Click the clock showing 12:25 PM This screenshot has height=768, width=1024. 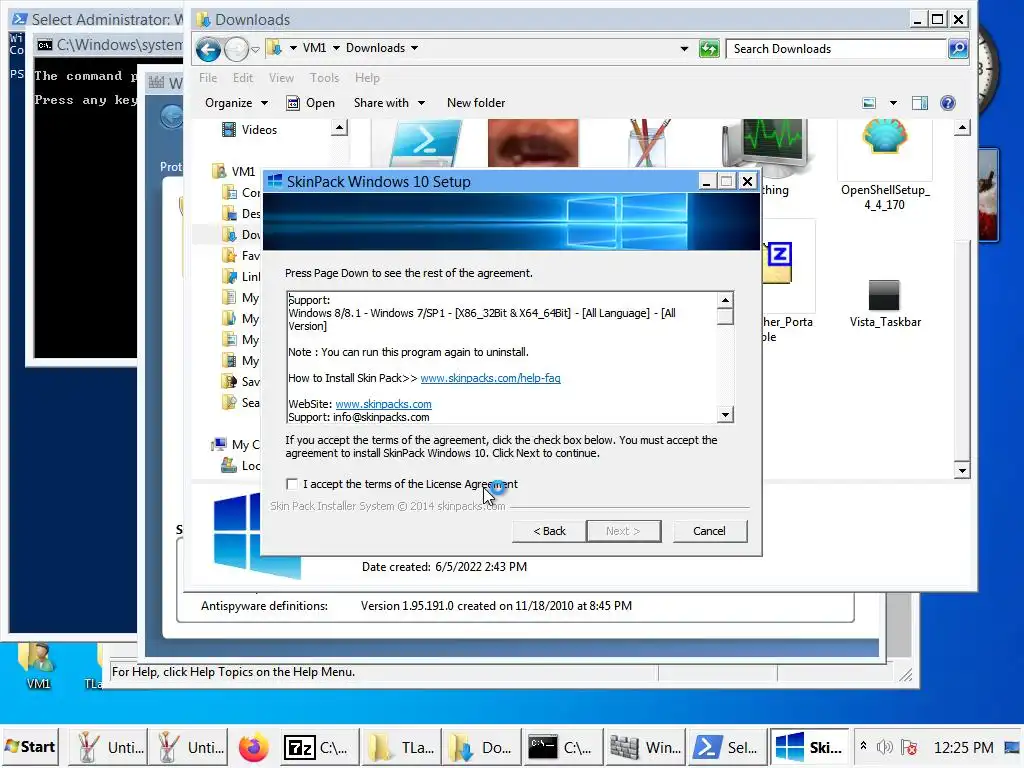click(963, 748)
